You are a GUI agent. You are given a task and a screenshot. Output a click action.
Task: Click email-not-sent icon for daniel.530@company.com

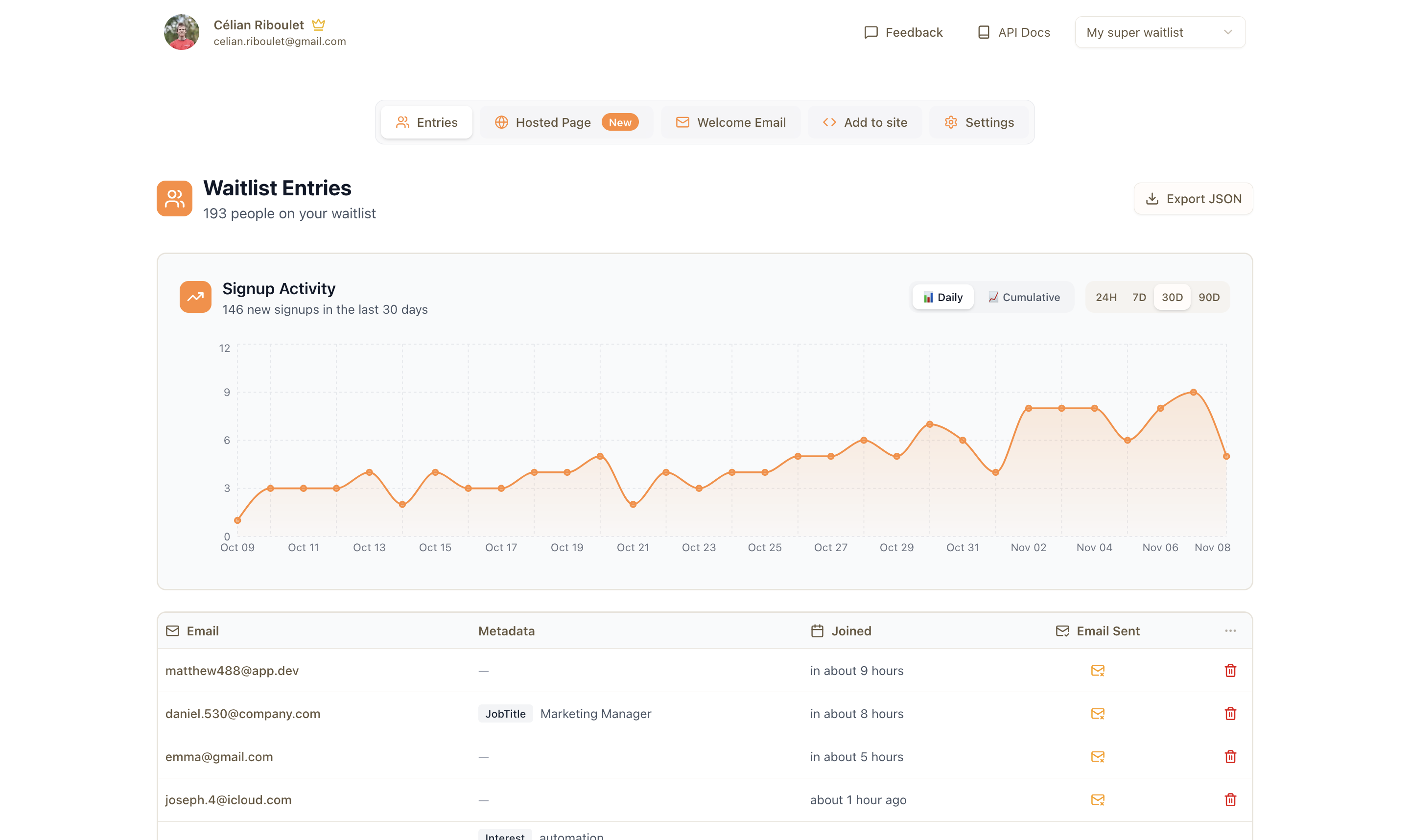(1098, 713)
